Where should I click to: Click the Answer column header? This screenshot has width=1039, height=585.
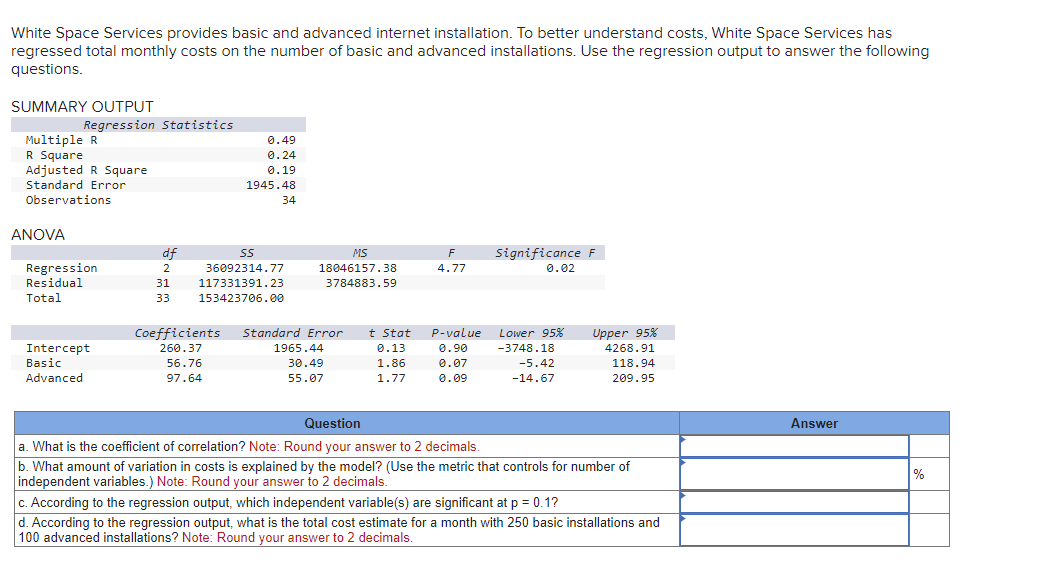coord(814,423)
